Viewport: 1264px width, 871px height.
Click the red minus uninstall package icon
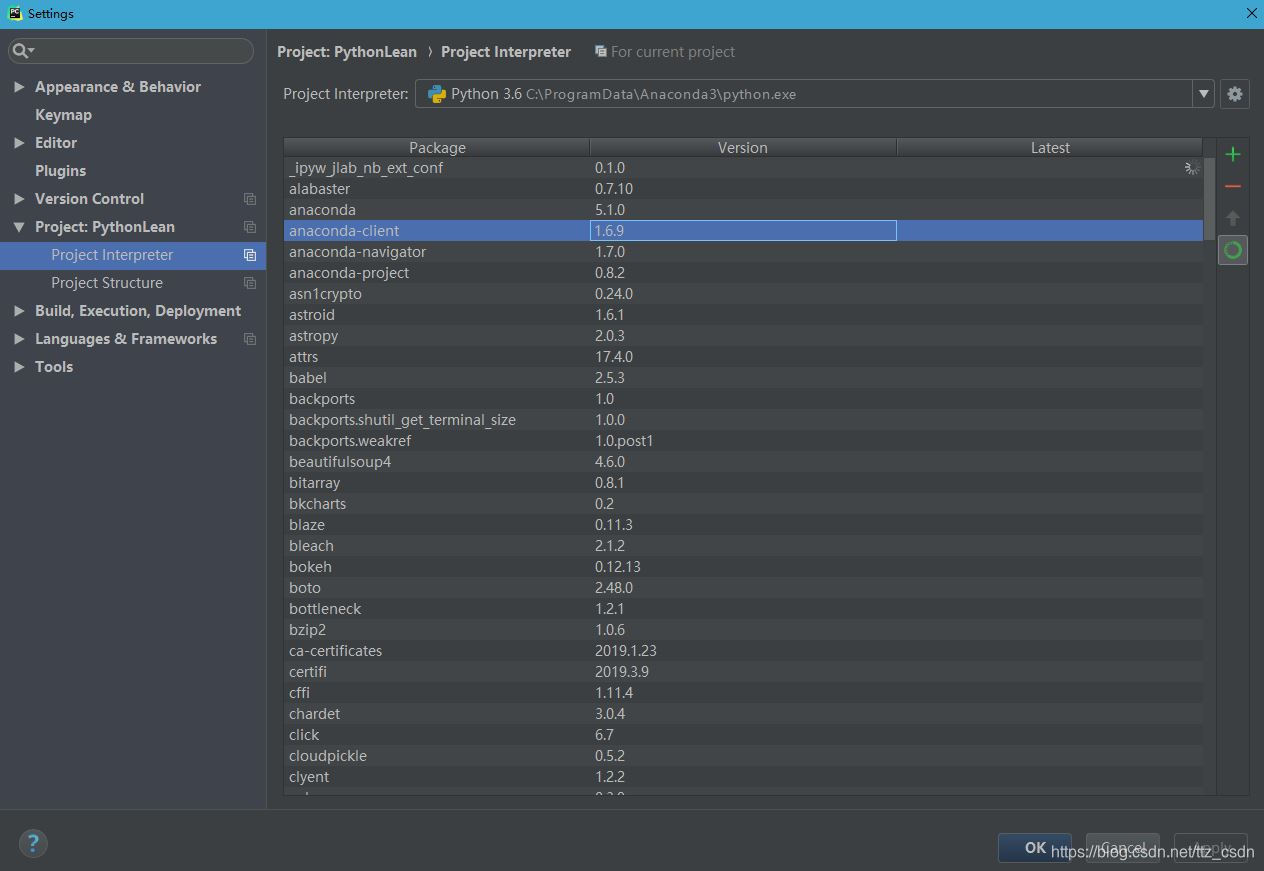point(1233,186)
